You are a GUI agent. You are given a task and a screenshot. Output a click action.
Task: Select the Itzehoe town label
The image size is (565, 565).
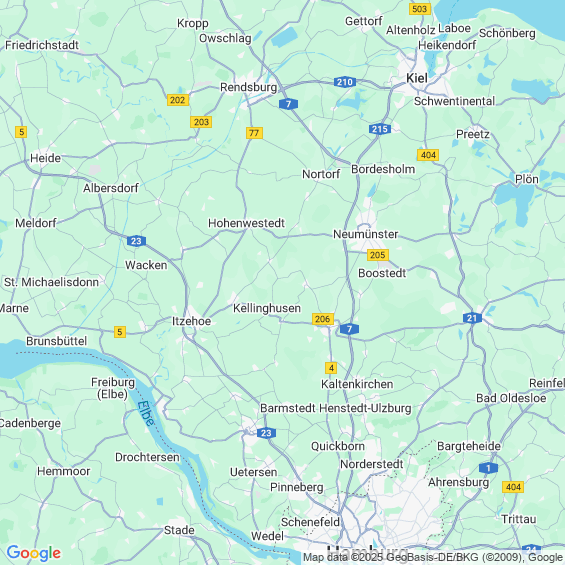point(191,321)
